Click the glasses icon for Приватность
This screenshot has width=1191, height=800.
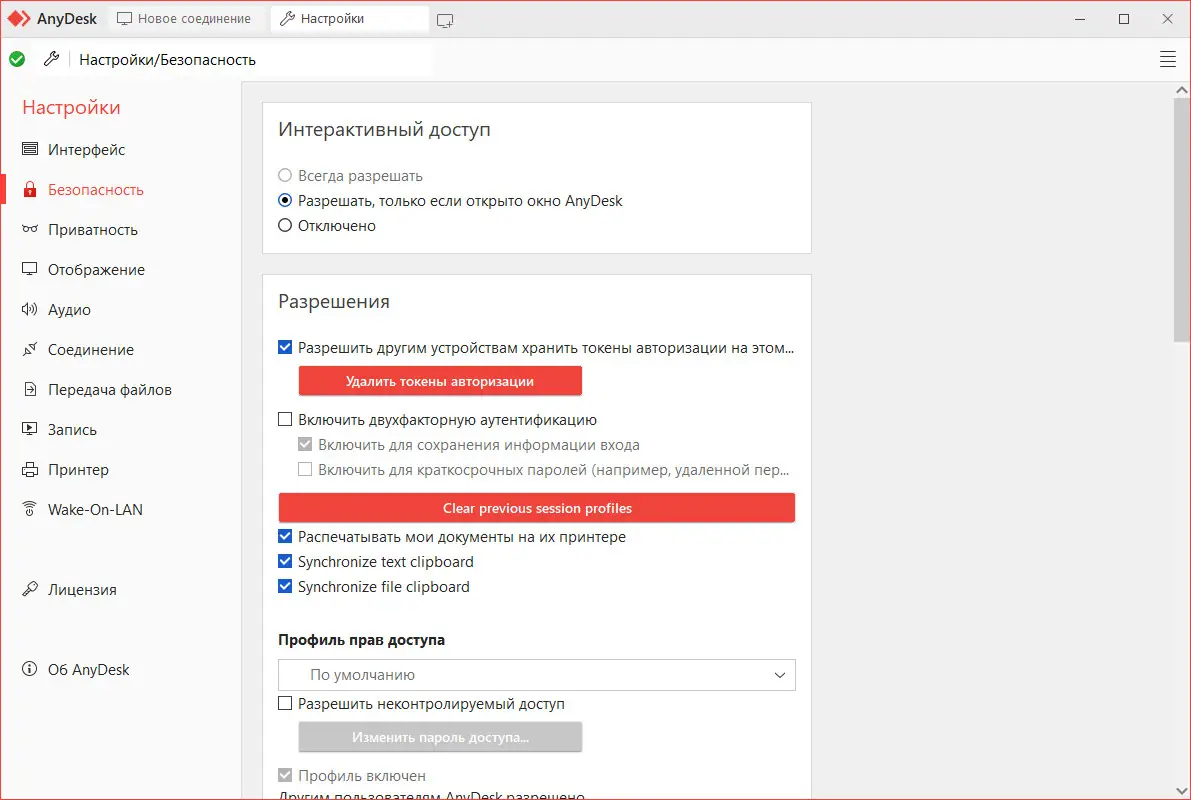pos(30,229)
